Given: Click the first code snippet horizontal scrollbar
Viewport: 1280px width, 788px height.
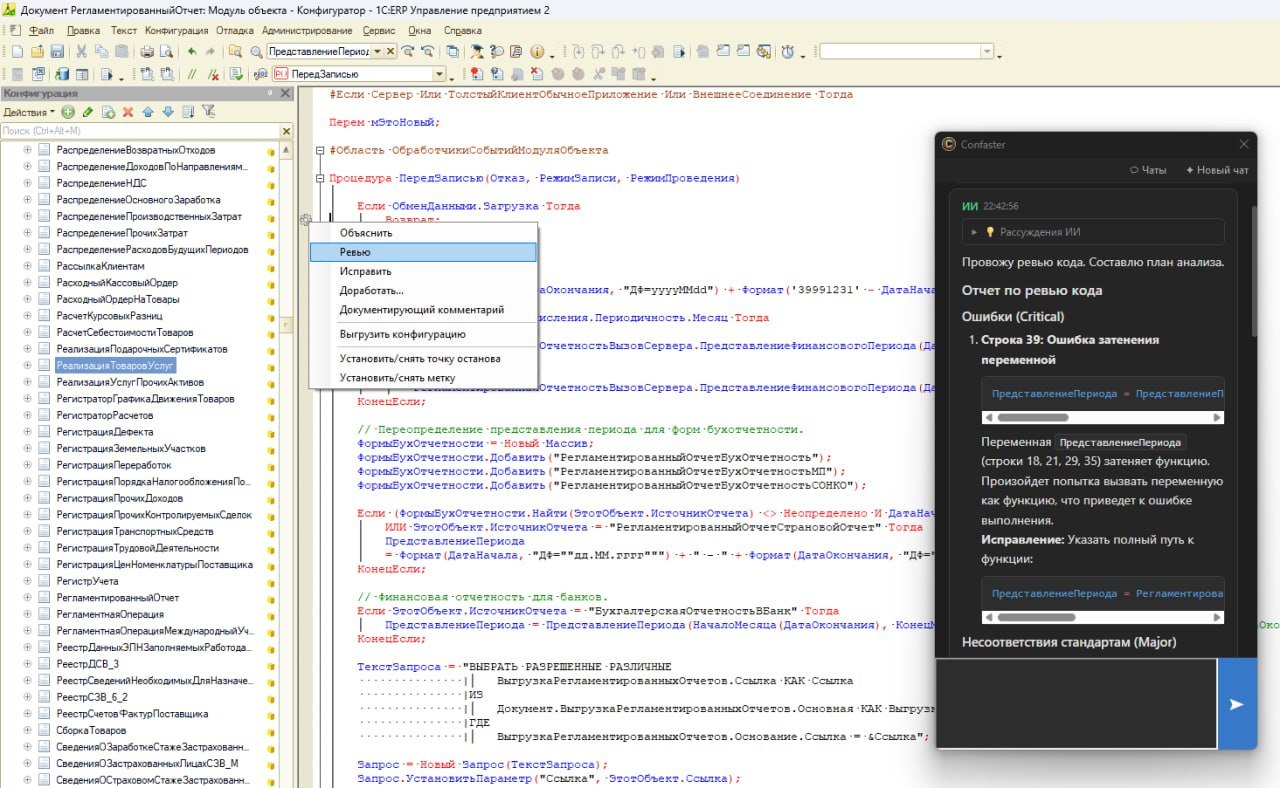Looking at the screenshot, I should click(x=1034, y=417).
